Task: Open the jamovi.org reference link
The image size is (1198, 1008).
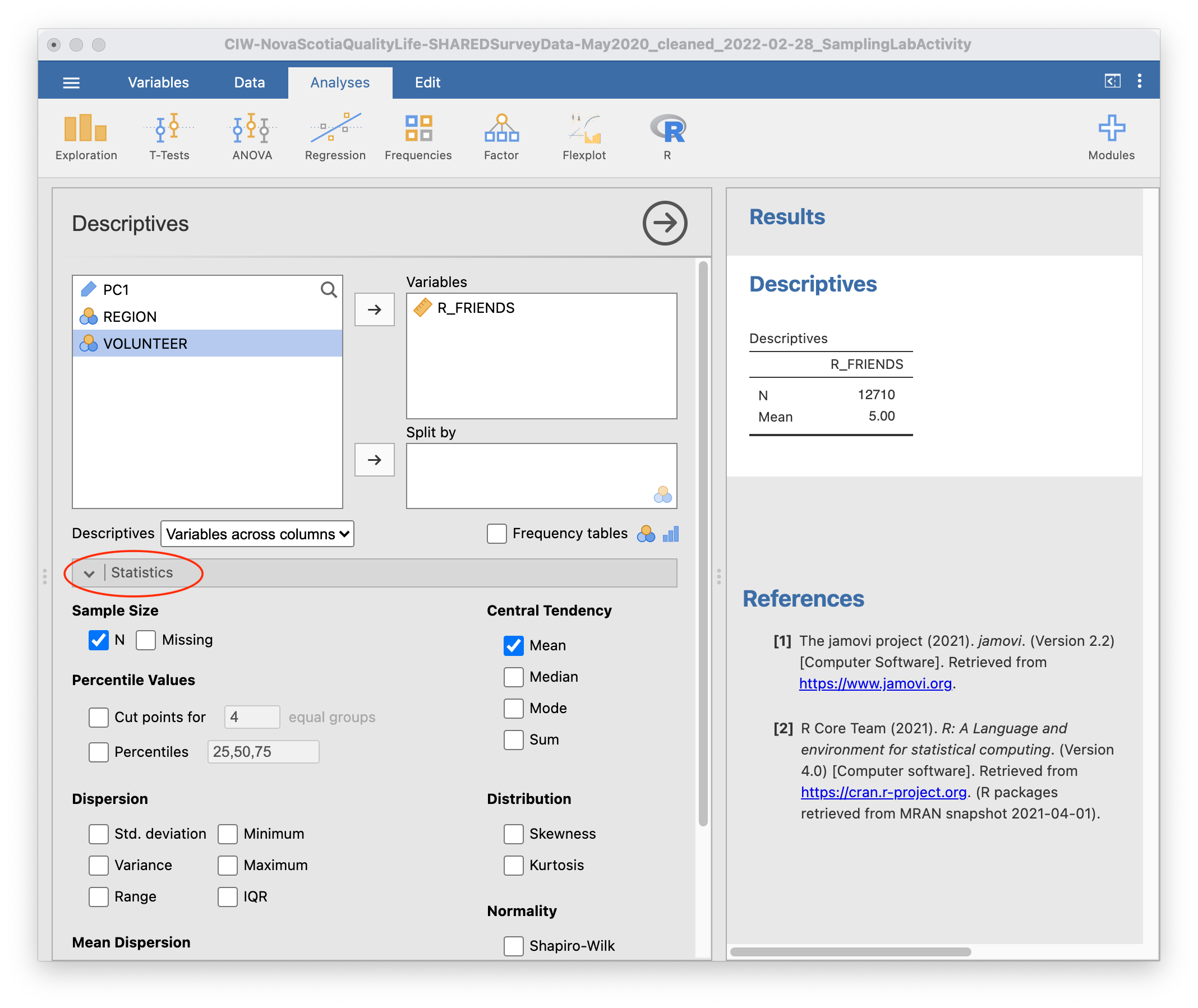Action: pos(875,684)
